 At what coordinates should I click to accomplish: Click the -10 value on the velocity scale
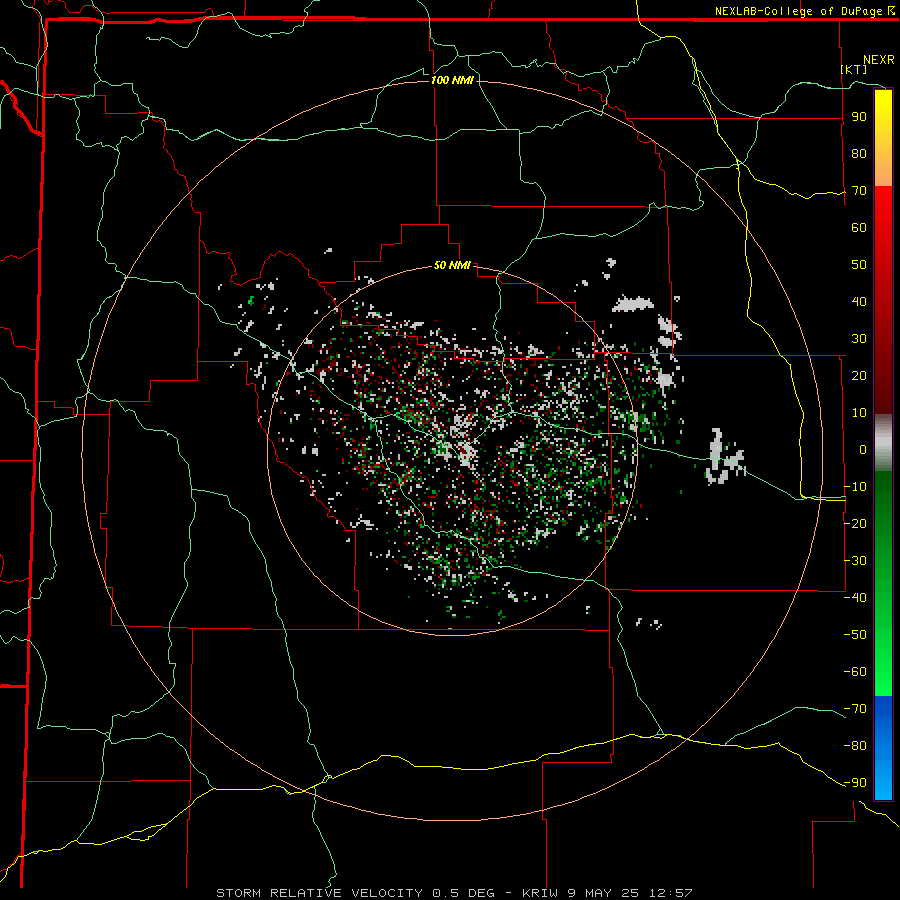click(x=855, y=487)
